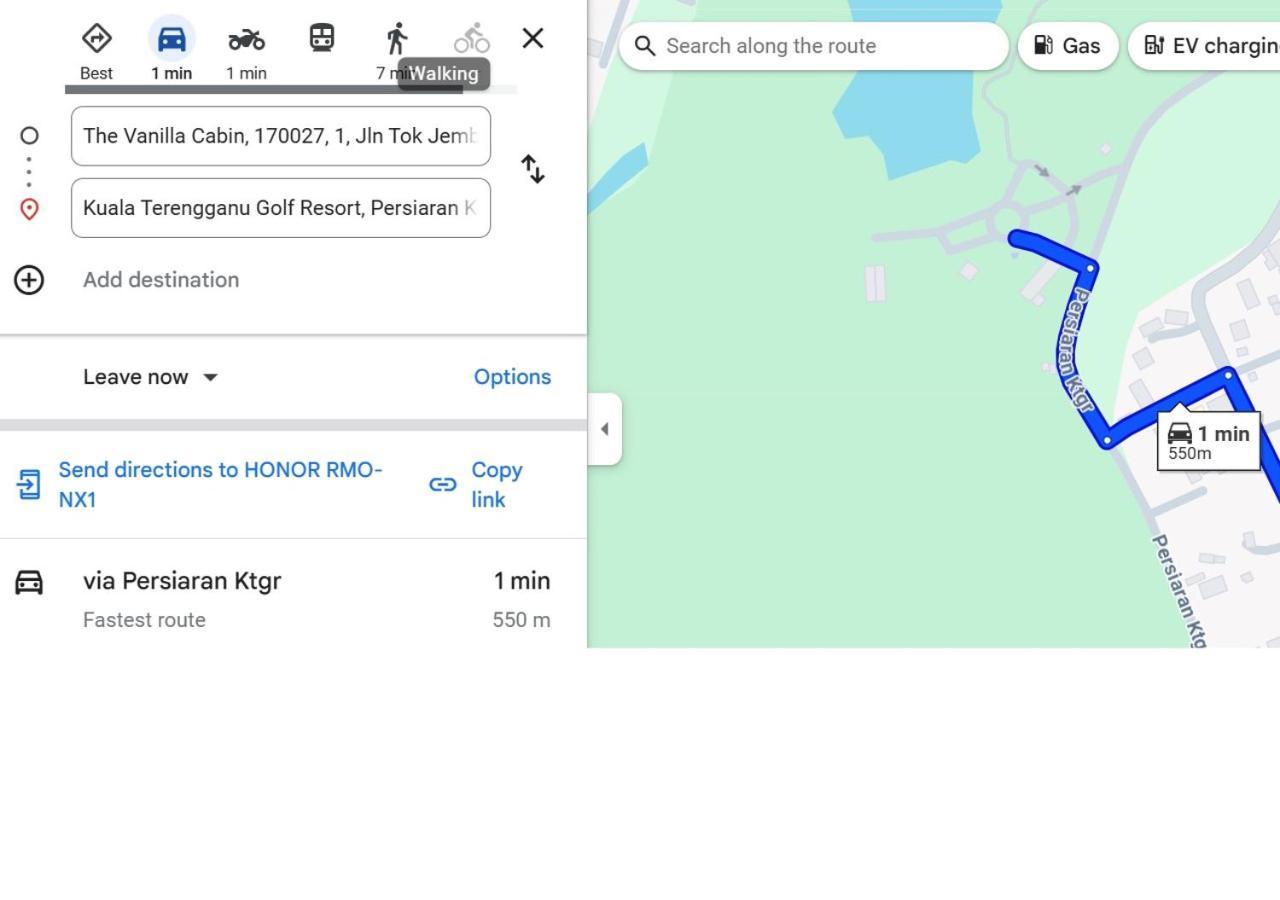Toggle the EV charging filter chip
Viewport: 1280px width, 900px height.
(x=1210, y=46)
